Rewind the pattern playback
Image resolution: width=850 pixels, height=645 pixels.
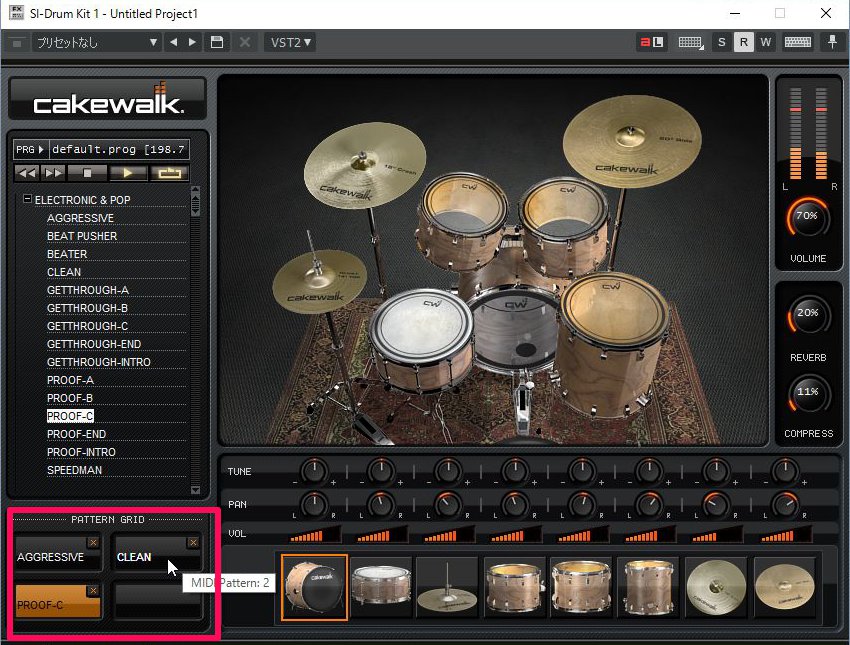point(27,173)
